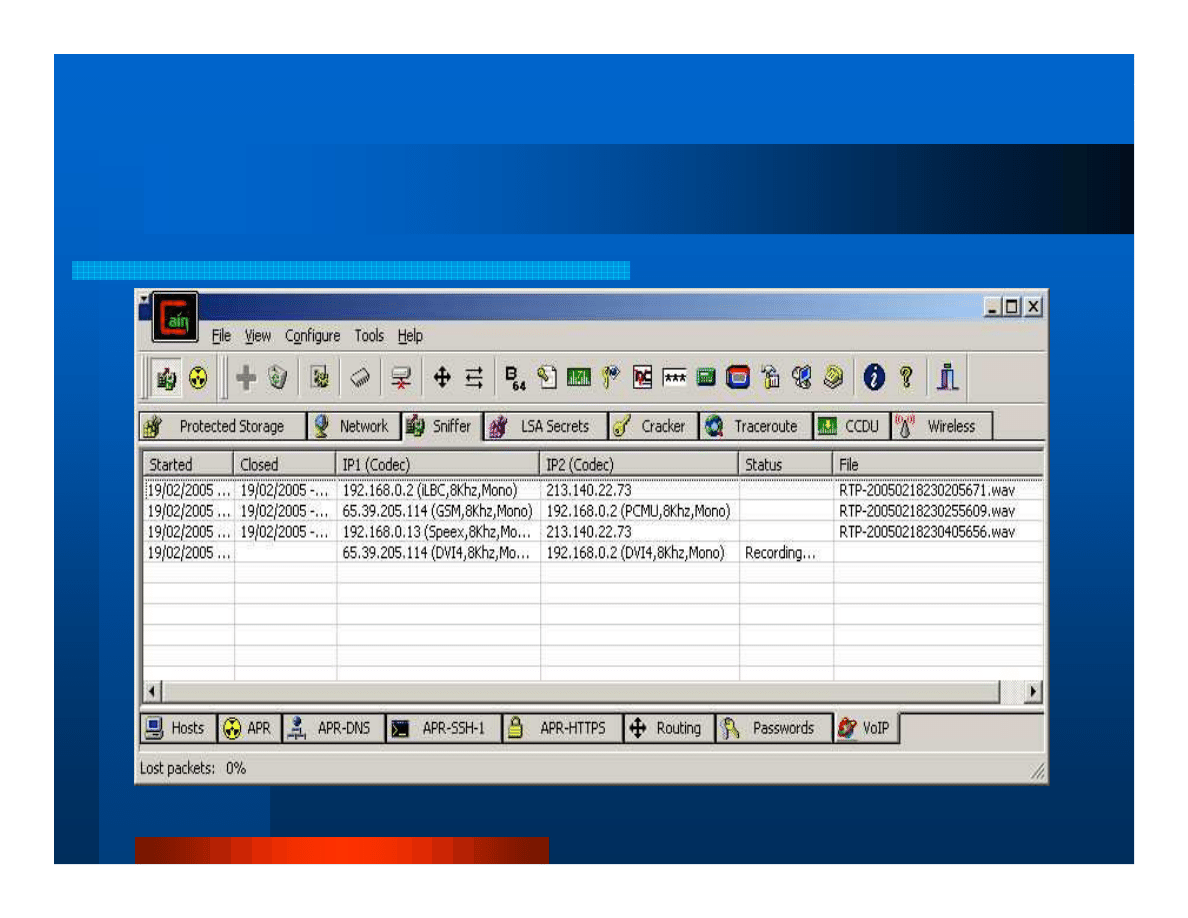
Task: Click the yellow question mark Help icon
Action: click(x=906, y=378)
